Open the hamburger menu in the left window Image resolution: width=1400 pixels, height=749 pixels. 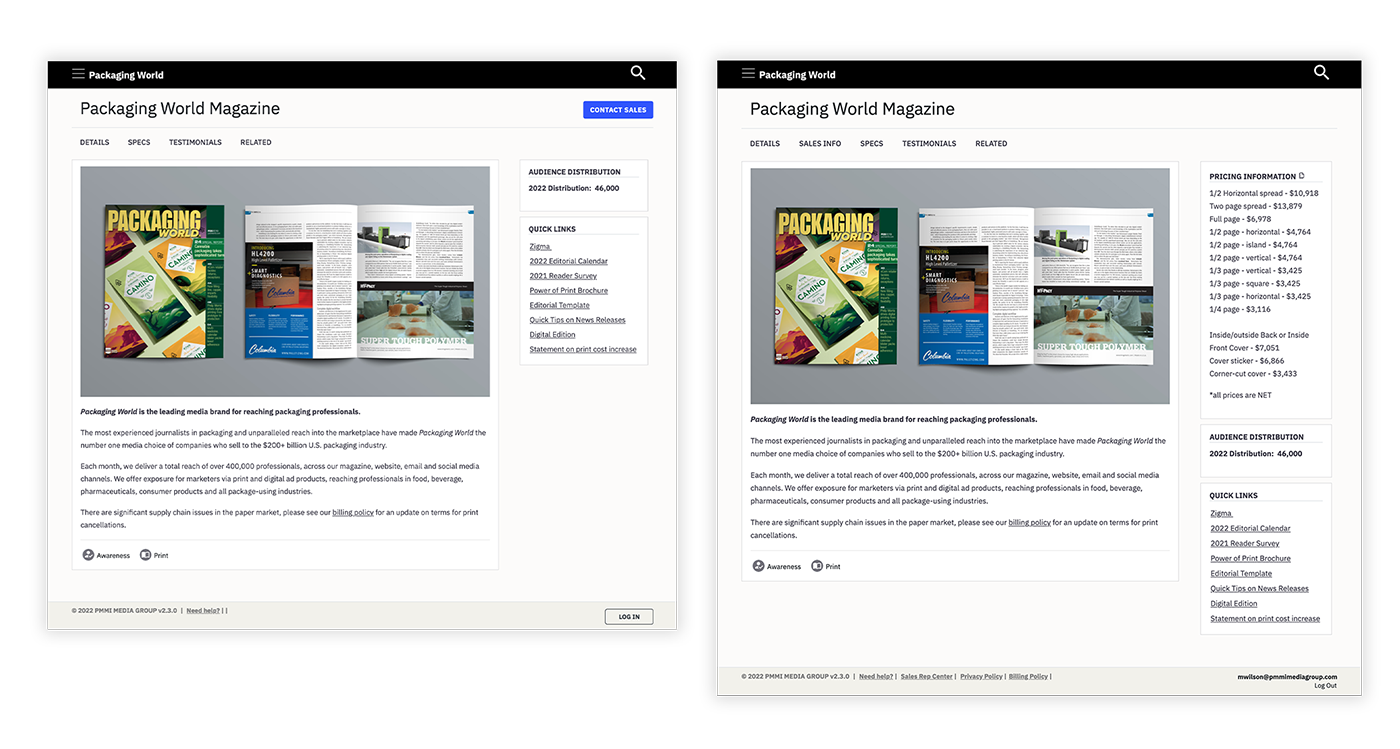click(x=78, y=74)
